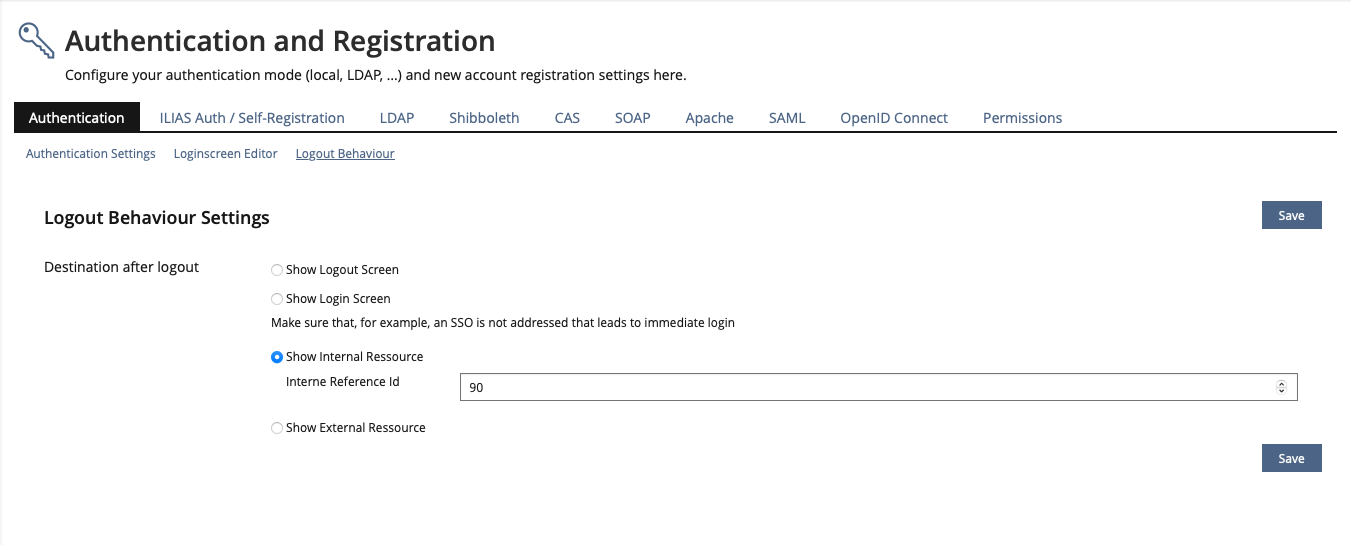The width and height of the screenshot is (1351, 545).
Task: Select Show Login Screen radio option
Action: point(277,299)
